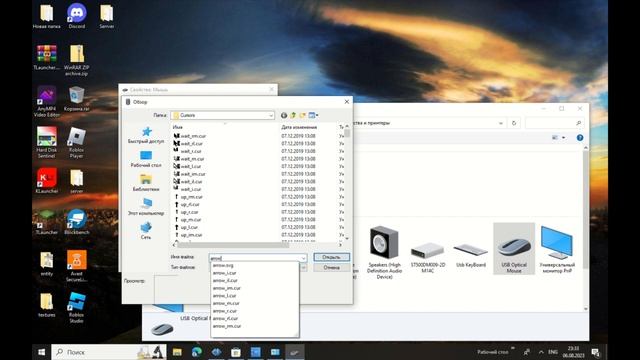Select Новая папка desktop folder
The image size is (640, 360).
(x=47, y=16)
